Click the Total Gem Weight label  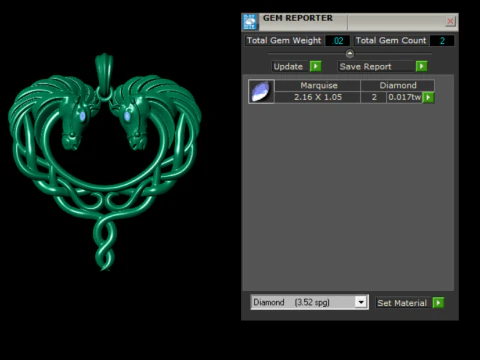coord(284,41)
